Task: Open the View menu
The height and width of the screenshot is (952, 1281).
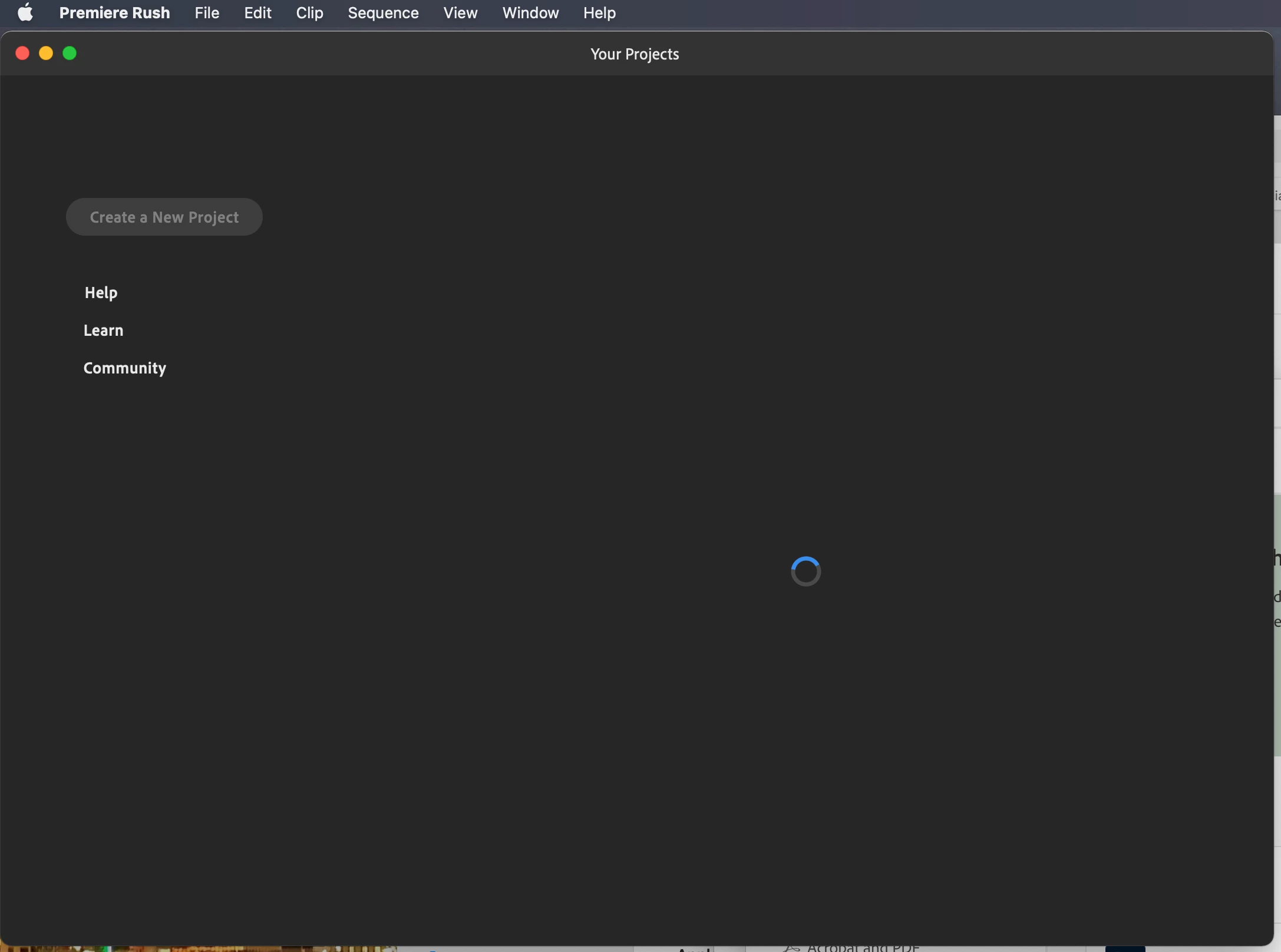Action: [460, 12]
